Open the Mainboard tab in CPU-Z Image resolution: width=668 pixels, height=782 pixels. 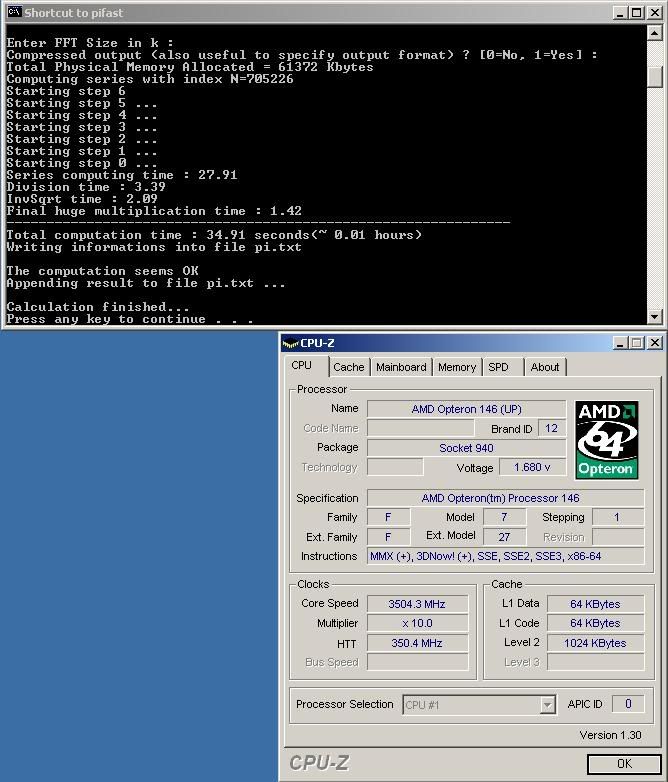[401, 367]
